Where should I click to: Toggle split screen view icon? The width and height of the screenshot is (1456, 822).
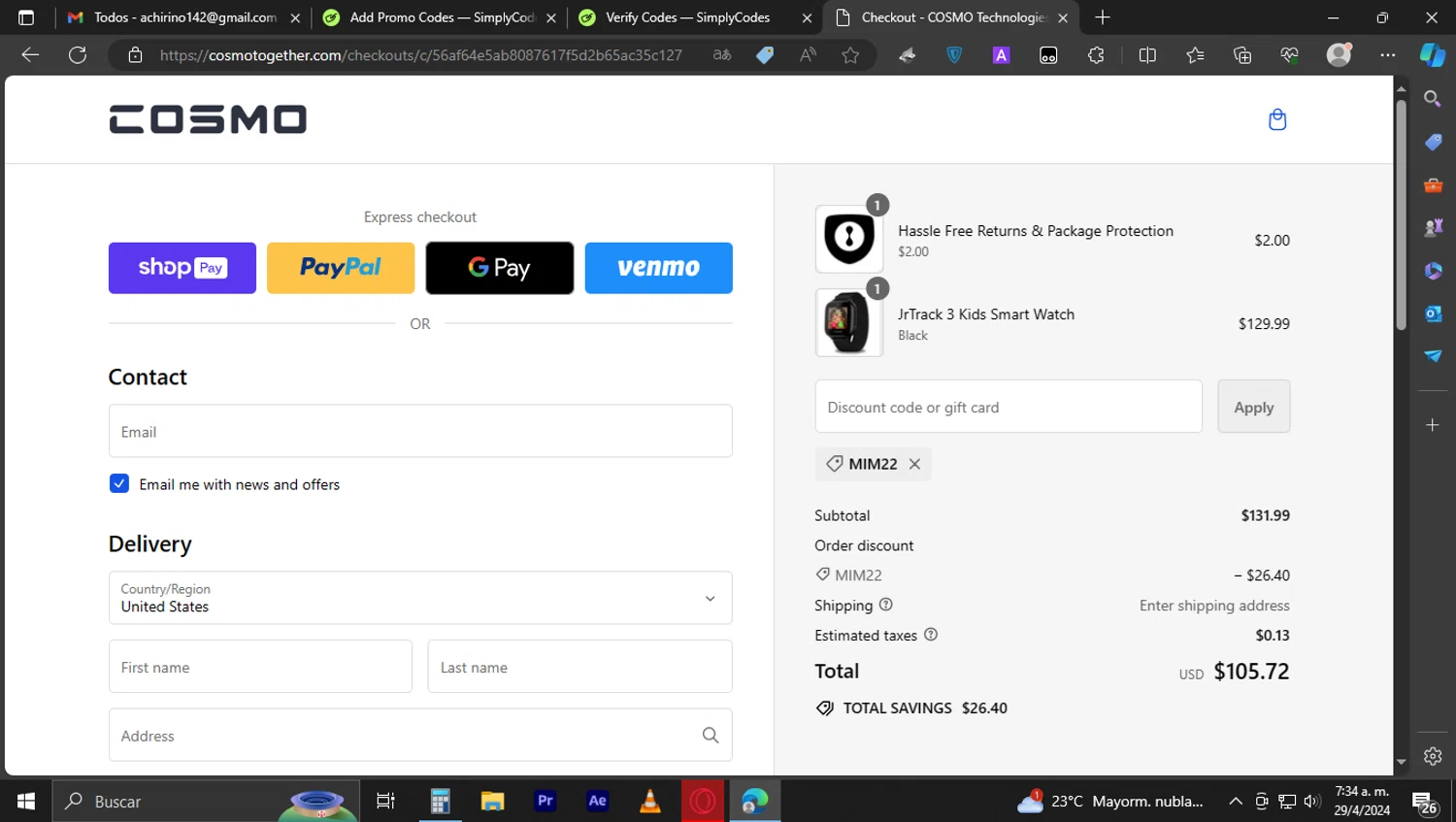coord(1147,55)
